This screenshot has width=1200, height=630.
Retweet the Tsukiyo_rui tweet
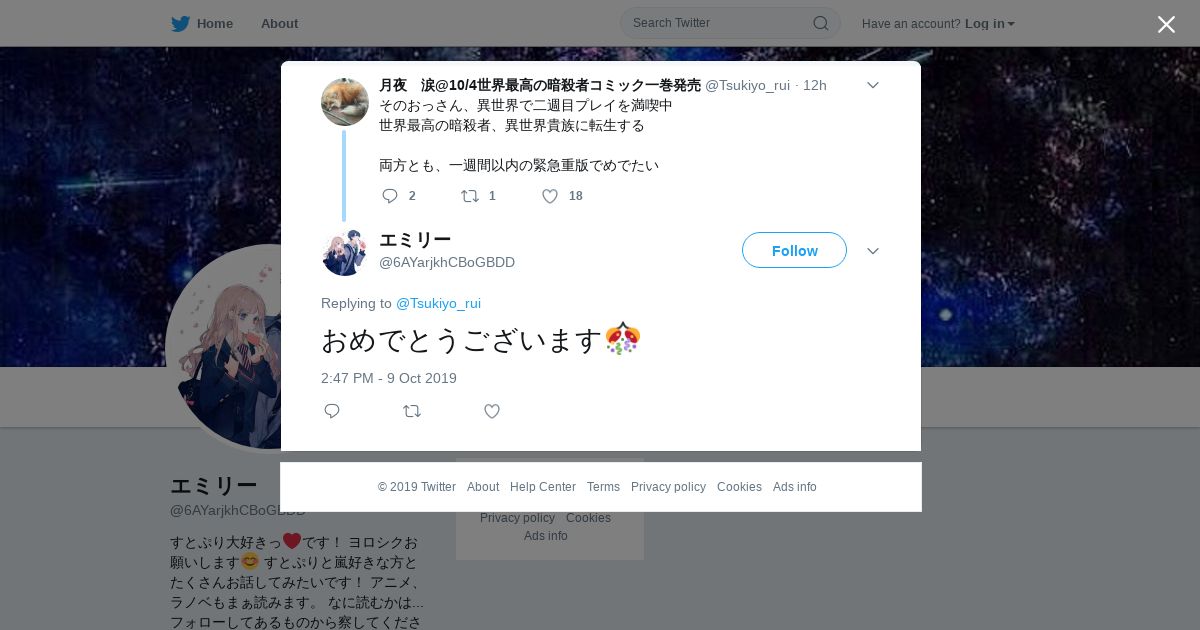(470, 196)
